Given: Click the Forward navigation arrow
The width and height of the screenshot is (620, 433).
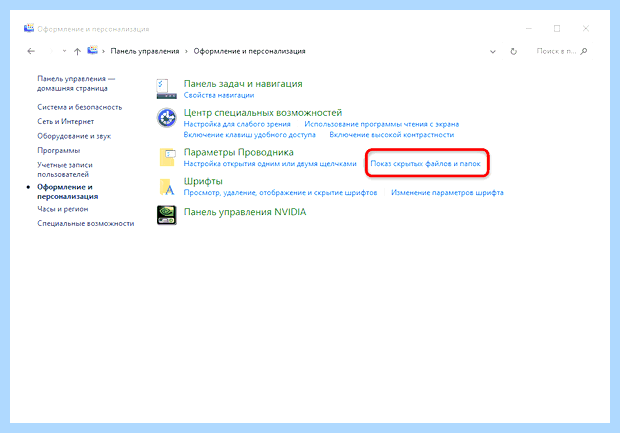Looking at the screenshot, I should coord(50,51).
